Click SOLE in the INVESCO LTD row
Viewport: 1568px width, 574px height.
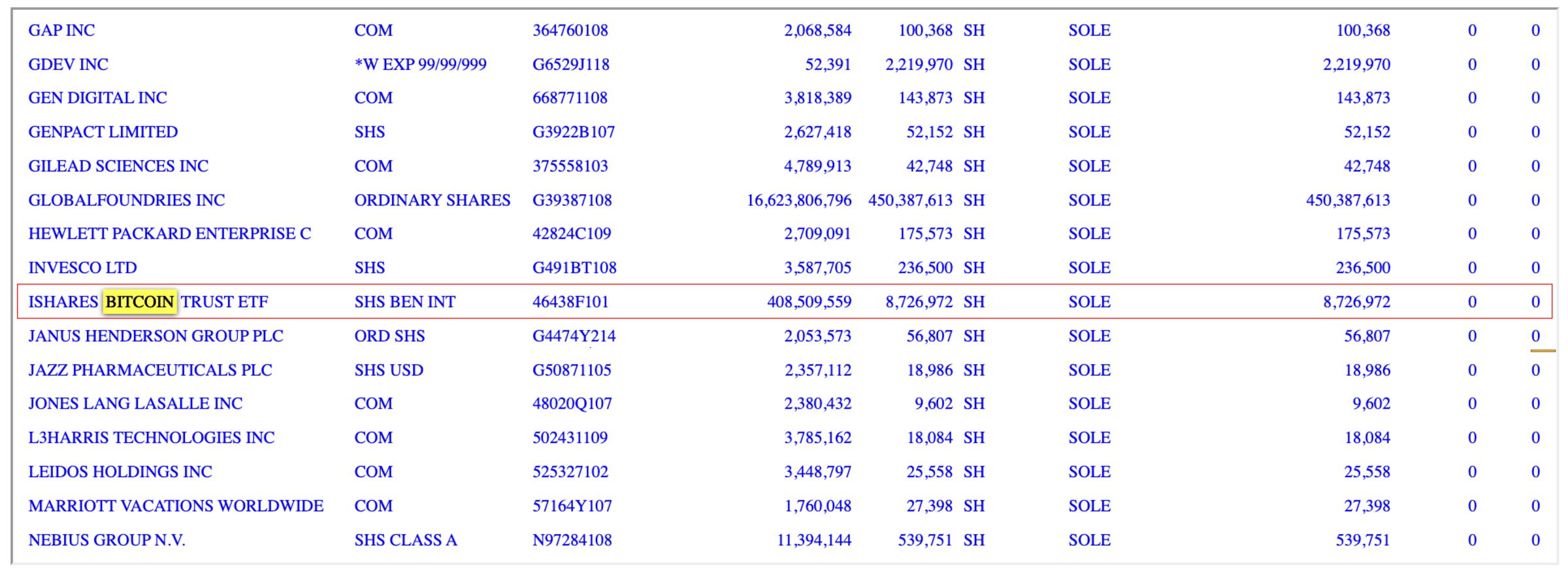[x=1089, y=268]
